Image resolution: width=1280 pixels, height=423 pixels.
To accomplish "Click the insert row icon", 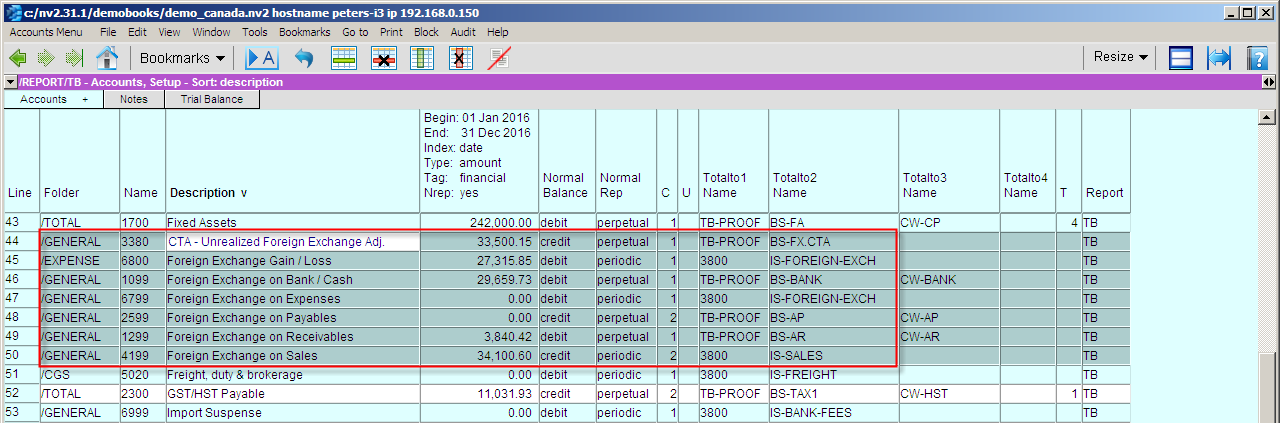I will coord(345,58).
